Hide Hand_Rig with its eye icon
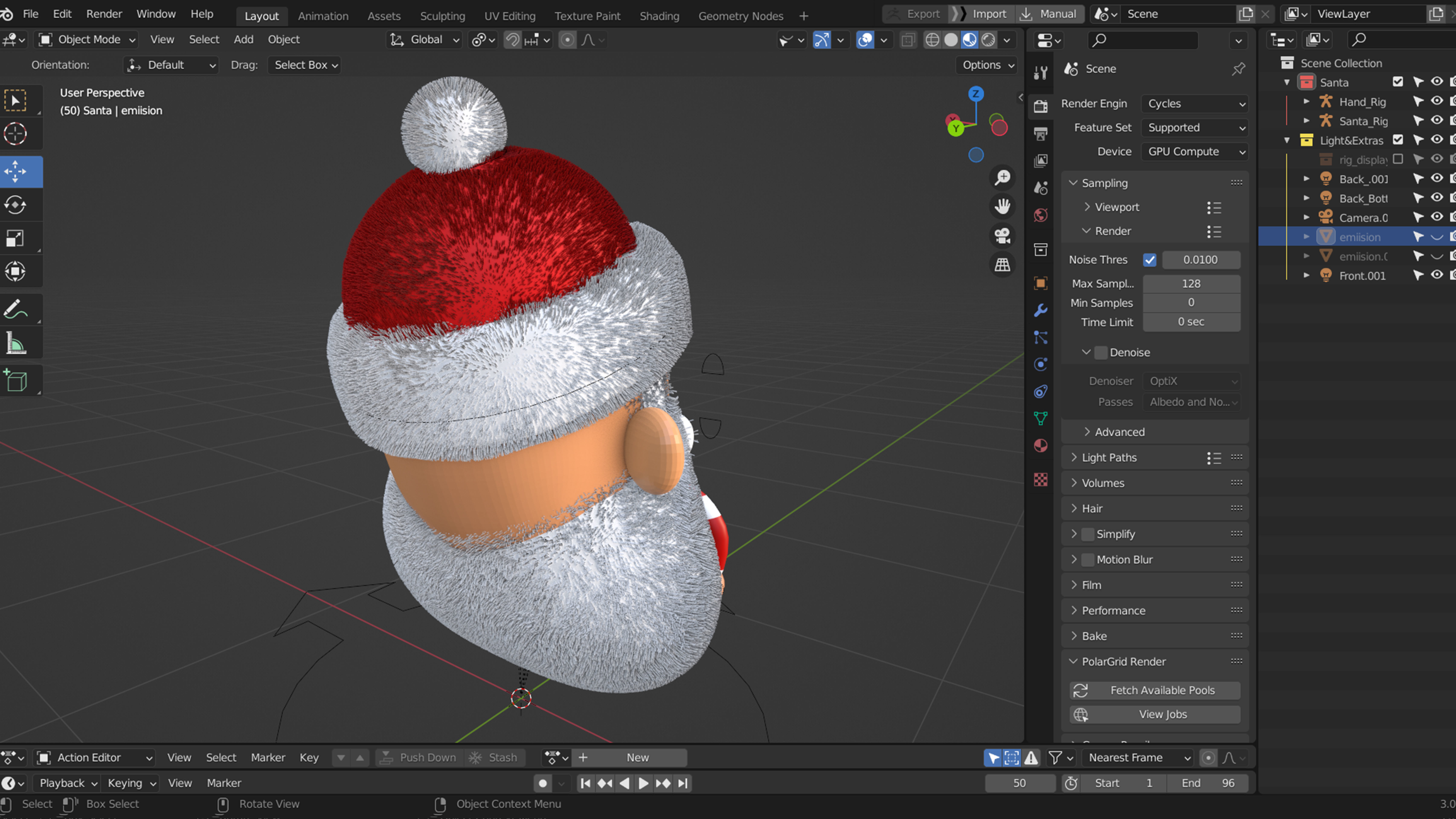 point(1437,101)
